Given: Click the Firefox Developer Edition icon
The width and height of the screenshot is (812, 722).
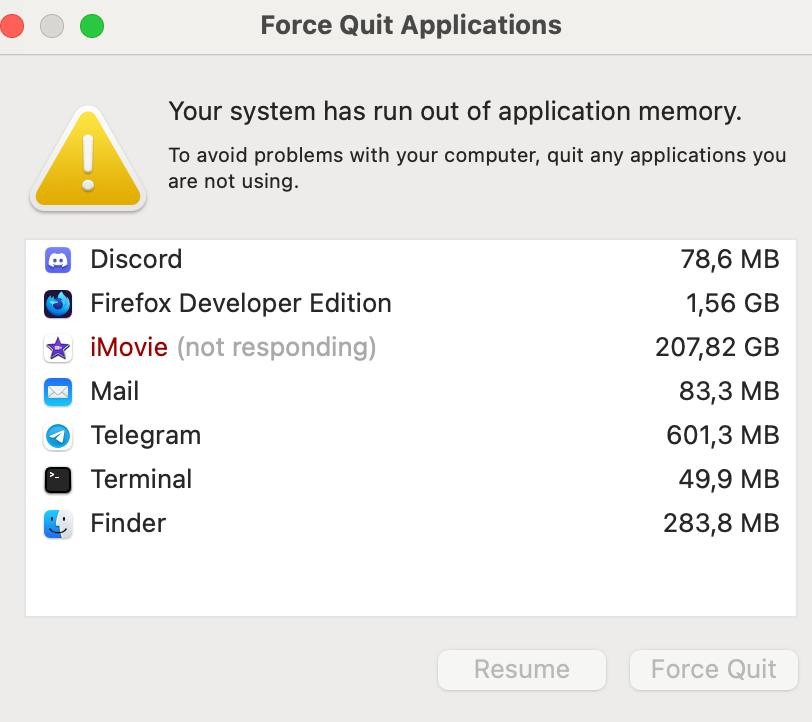Looking at the screenshot, I should [58, 304].
